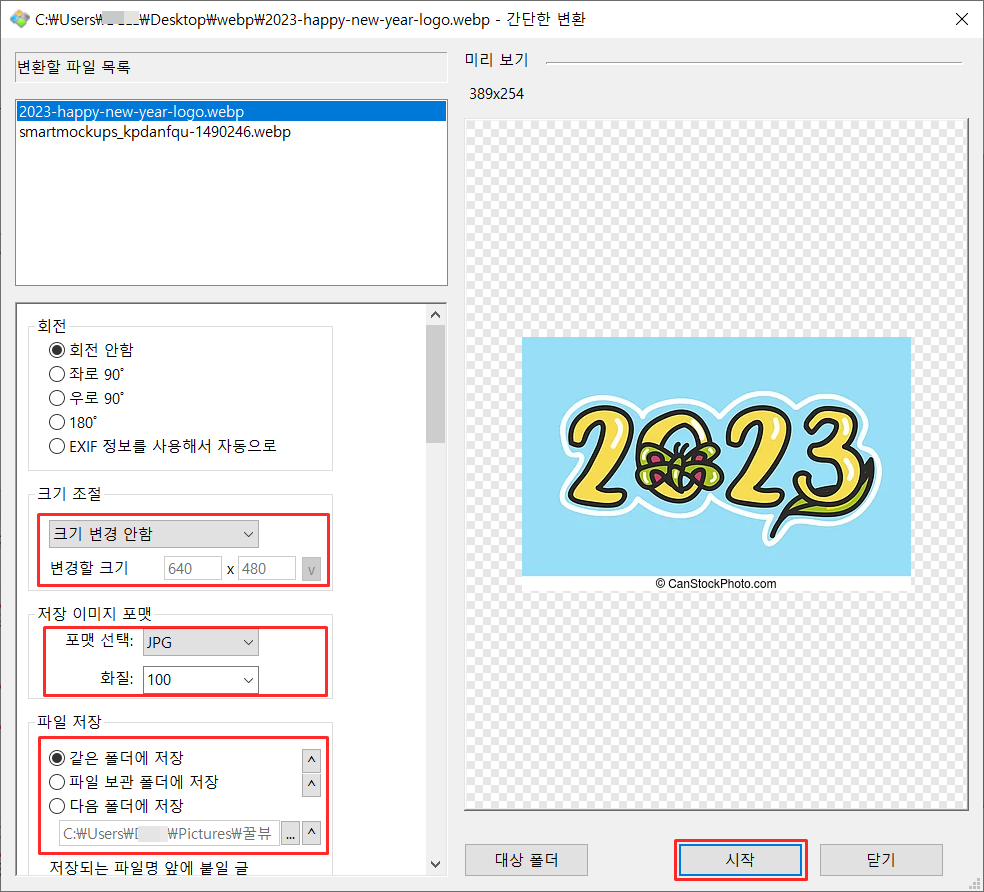The image size is (984, 892).
Task: Open the 대상 폴더 button
Action: (527, 860)
